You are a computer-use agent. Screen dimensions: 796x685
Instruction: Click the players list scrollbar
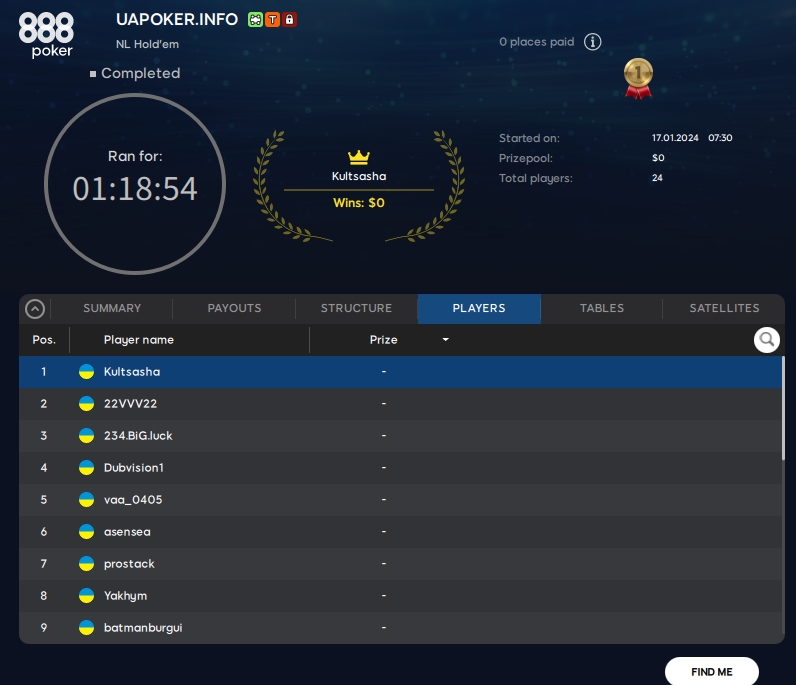click(783, 408)
